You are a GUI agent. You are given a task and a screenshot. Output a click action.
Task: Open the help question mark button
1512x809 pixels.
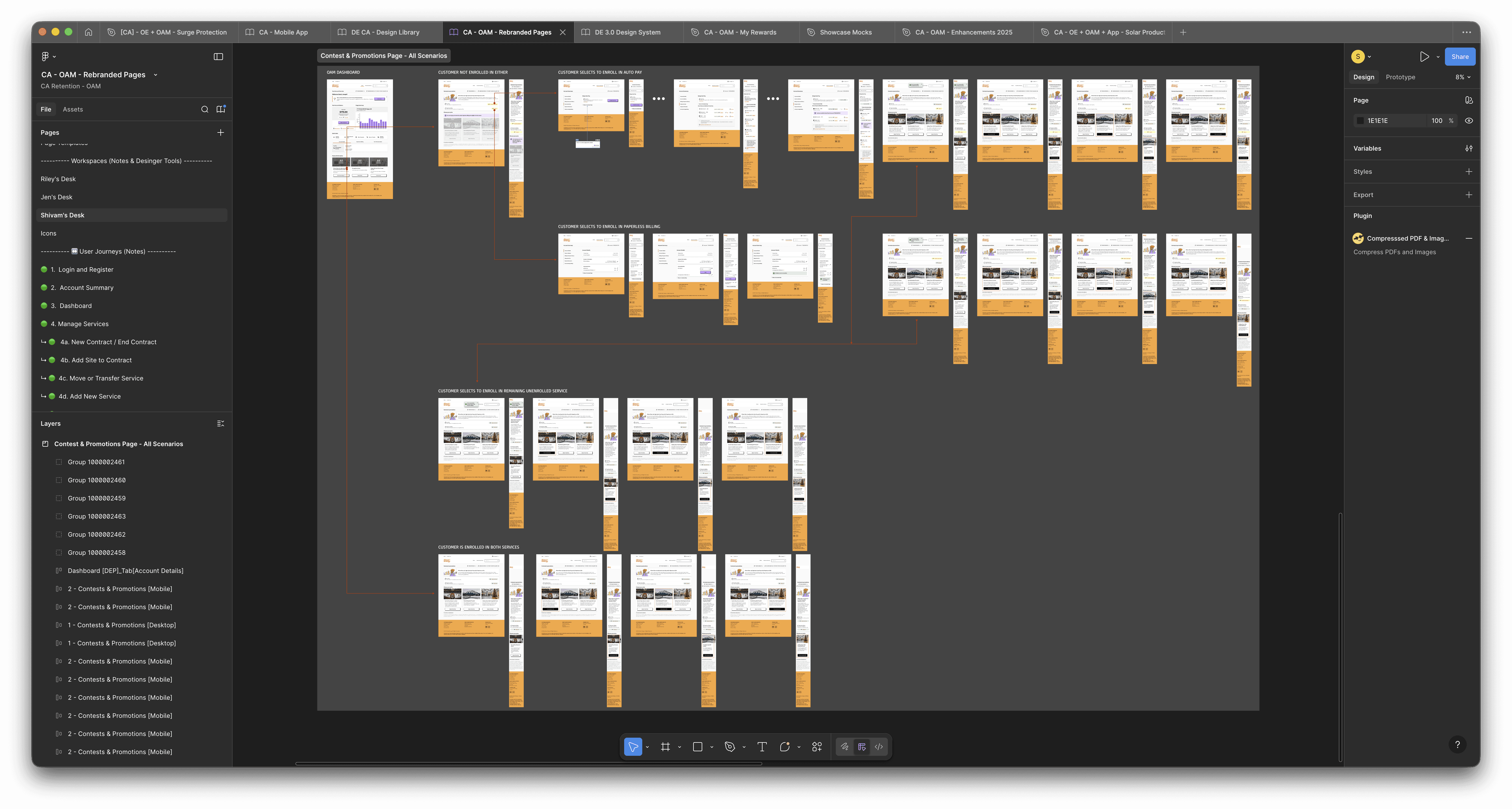point(1457,744)
